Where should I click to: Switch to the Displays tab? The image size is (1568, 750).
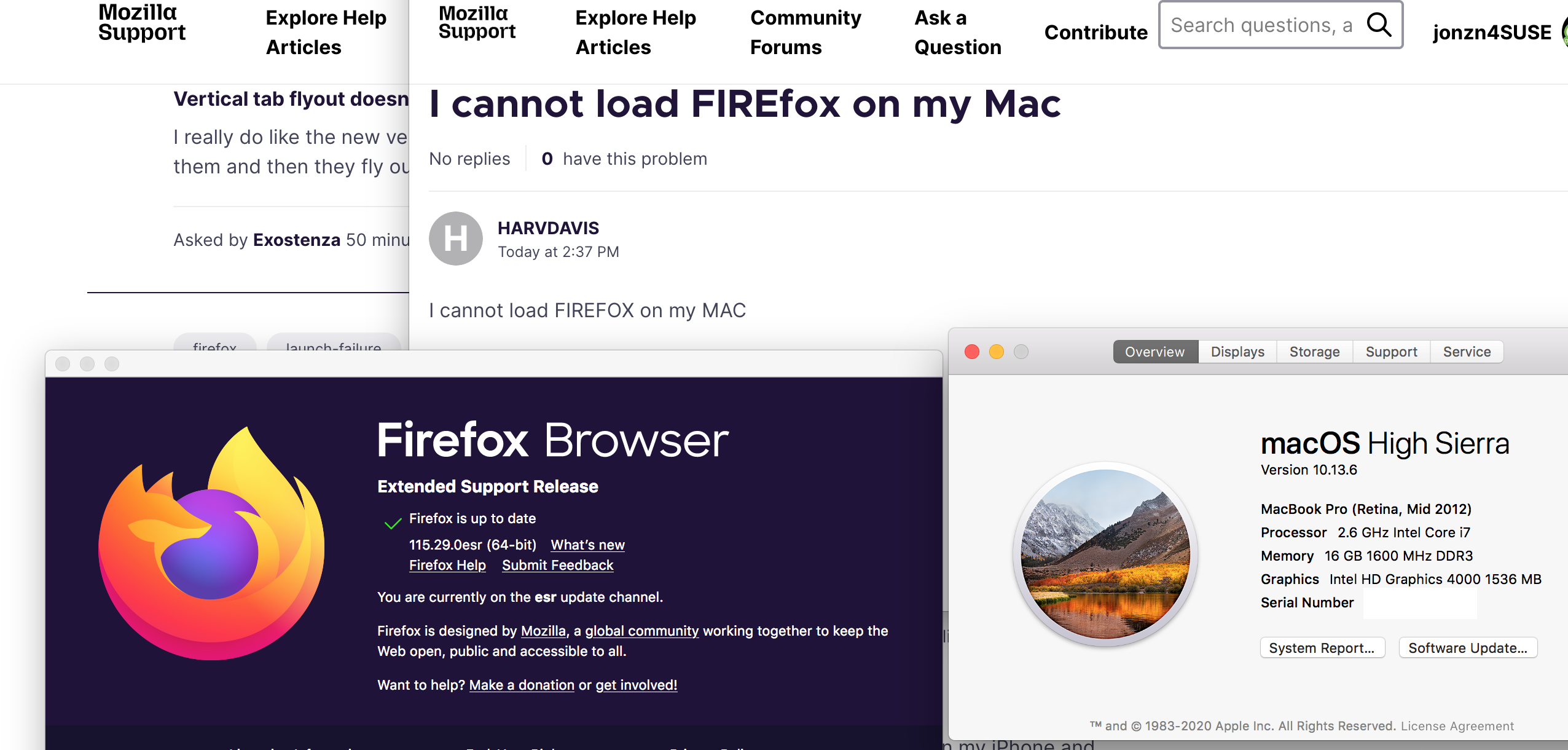coord(1237,352)
